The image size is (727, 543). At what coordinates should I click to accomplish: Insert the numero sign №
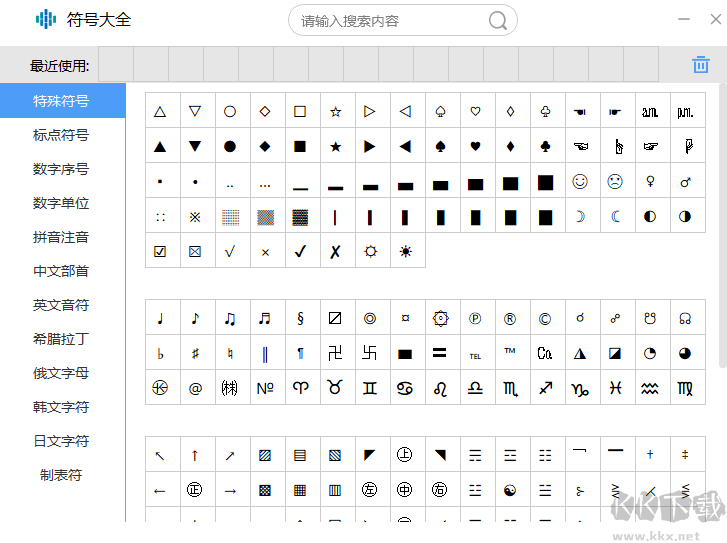coord(265,388)
